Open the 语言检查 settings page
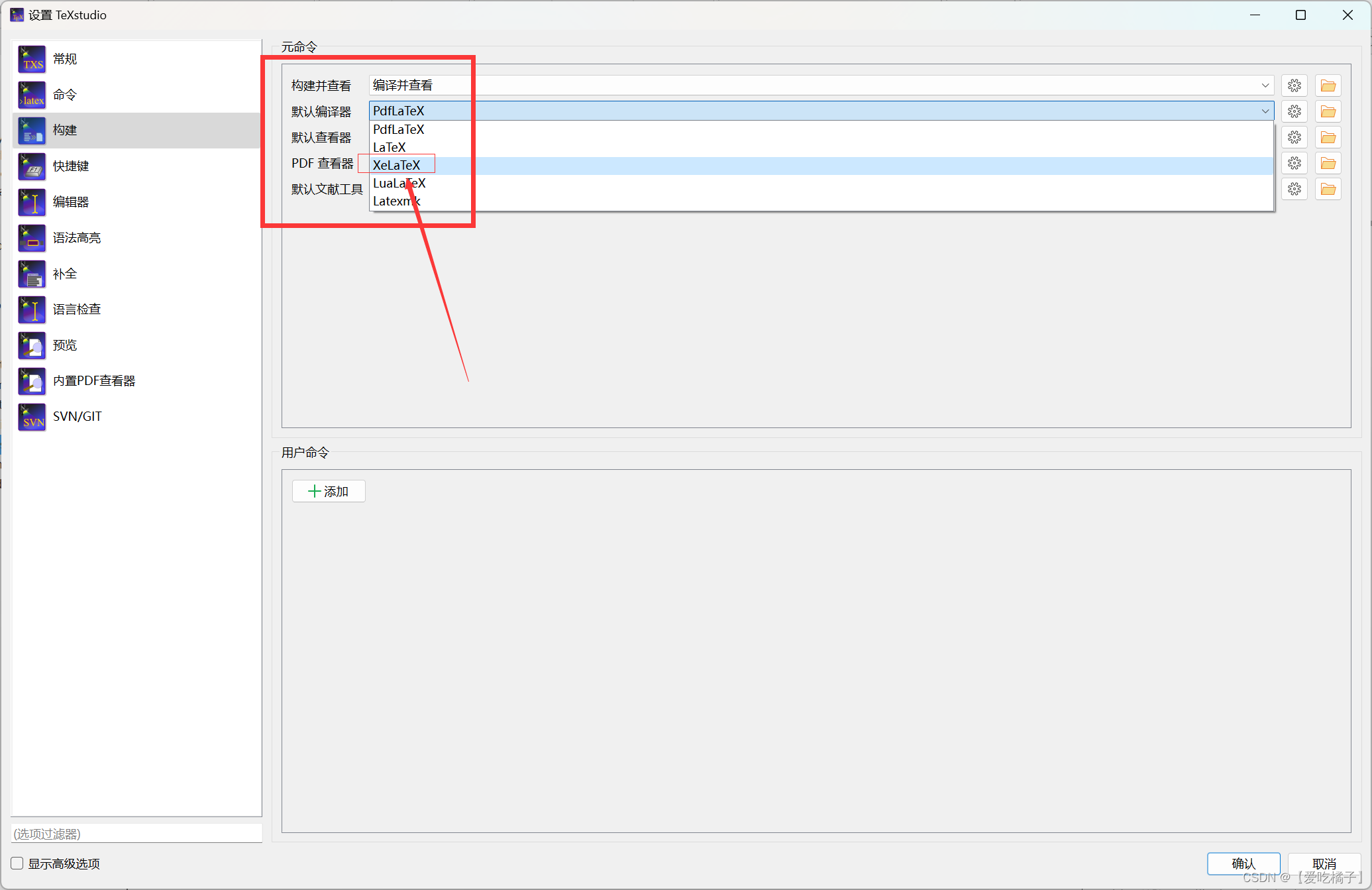 click(31, 309)
